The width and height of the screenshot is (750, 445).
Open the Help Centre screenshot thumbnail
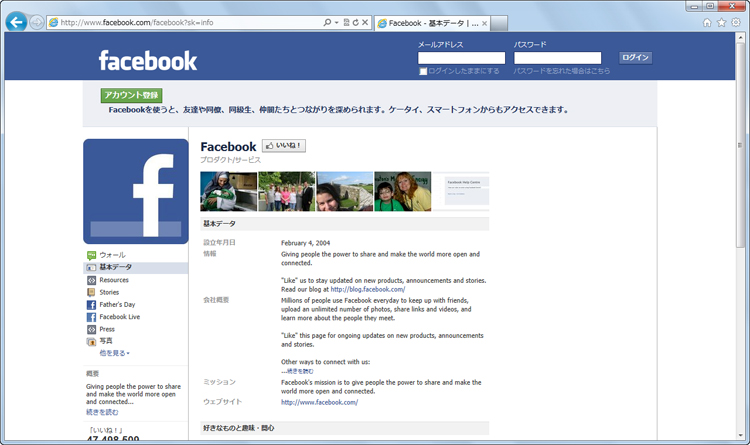461,191
